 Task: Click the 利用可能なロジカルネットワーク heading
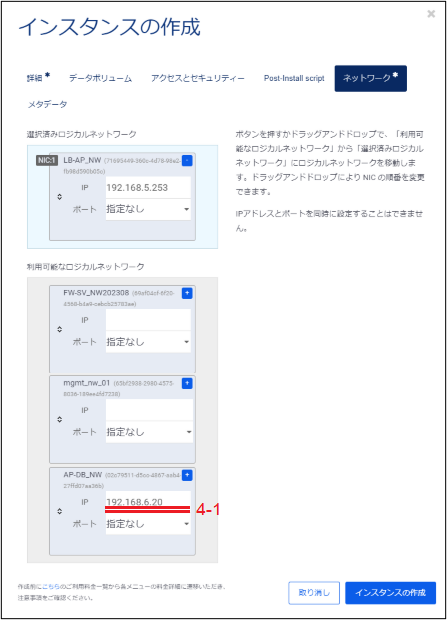[x=85, y=267]
